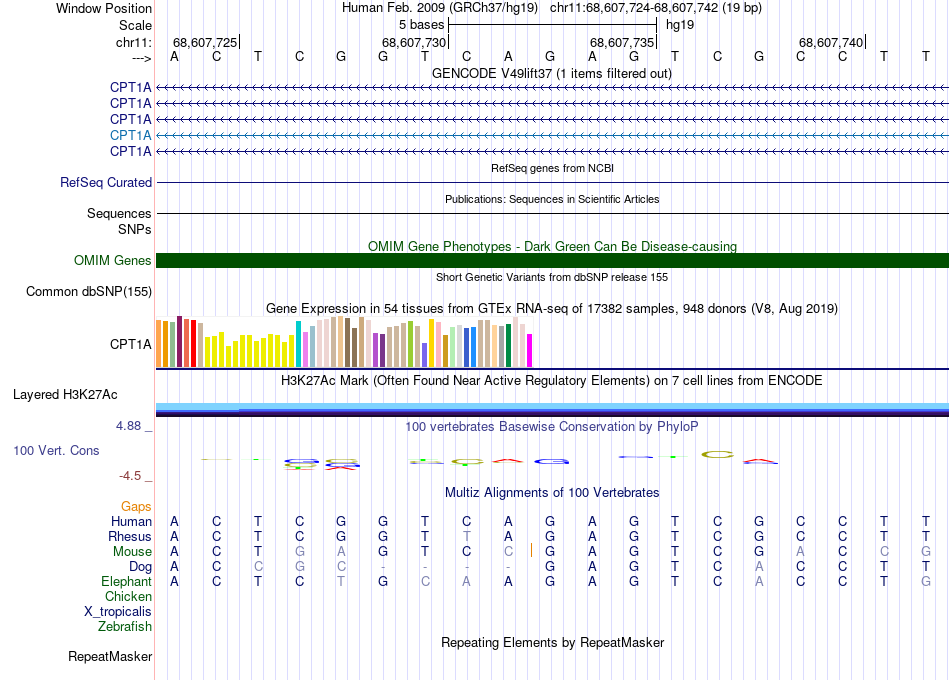Select the dark green OMIM gene bar

(552, 261)
